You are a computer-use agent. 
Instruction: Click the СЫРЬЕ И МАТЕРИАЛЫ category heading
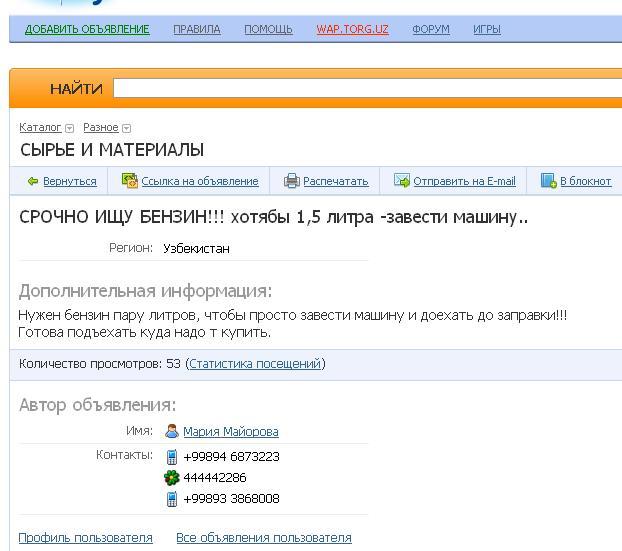click(112, 150)
